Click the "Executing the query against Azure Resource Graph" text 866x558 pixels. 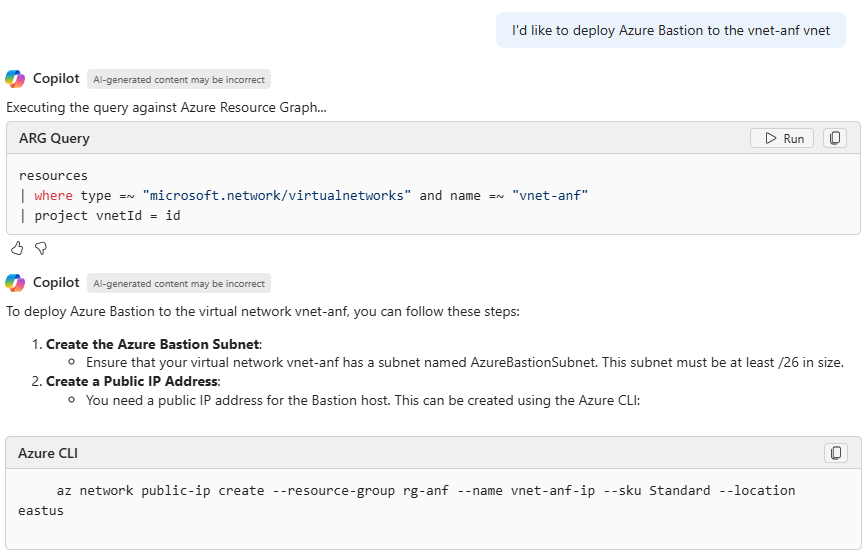[166, 107]
